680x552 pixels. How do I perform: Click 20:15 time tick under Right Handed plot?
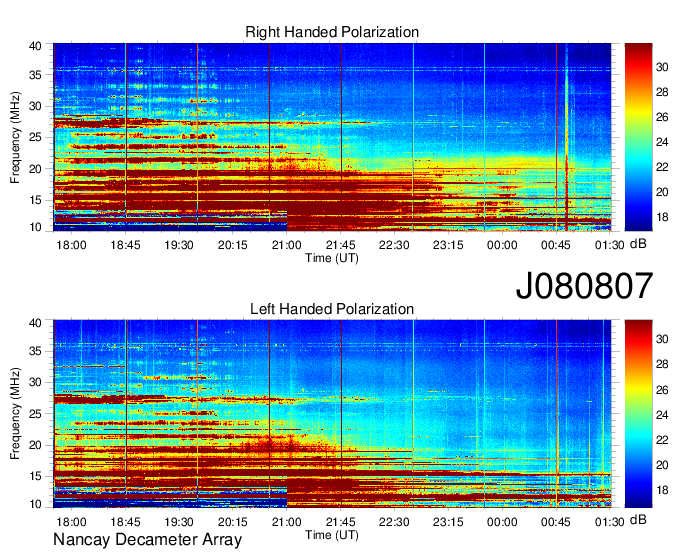pyautogui.click(x=233, y=245)
